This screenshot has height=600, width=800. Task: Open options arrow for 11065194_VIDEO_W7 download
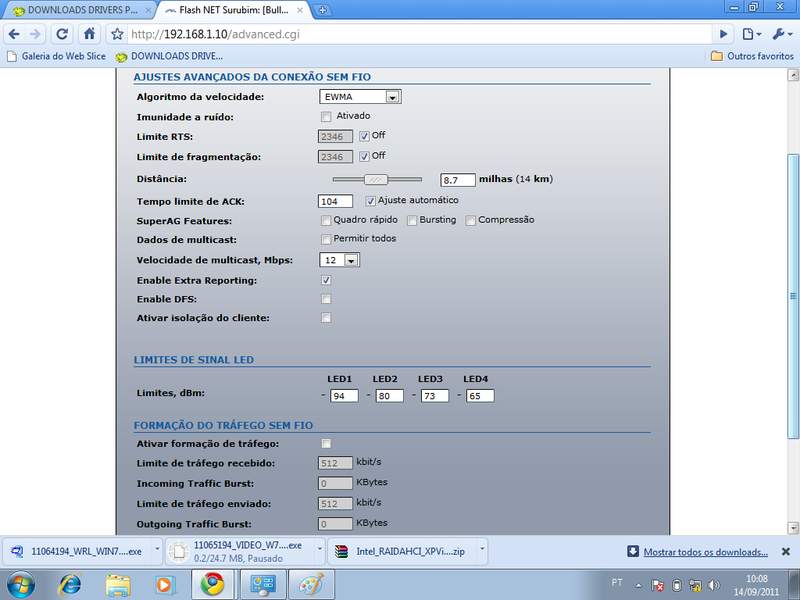pyautogui.click(x=320, y=549)
